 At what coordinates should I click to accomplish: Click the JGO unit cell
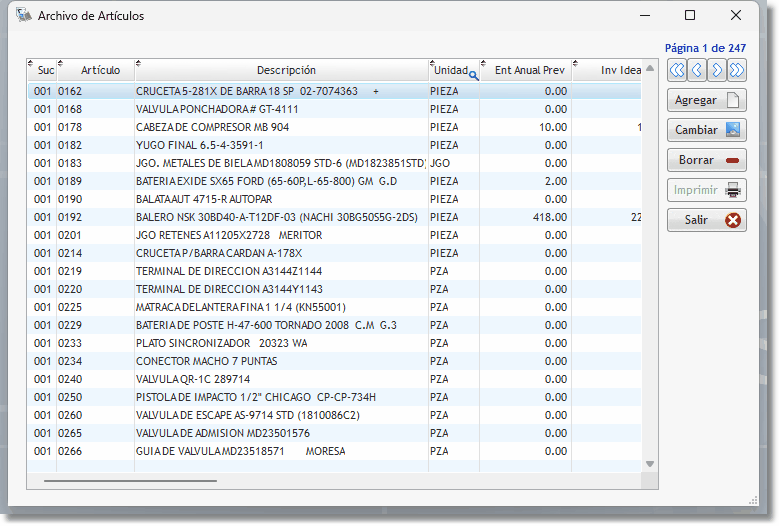[x=440, y=163]
